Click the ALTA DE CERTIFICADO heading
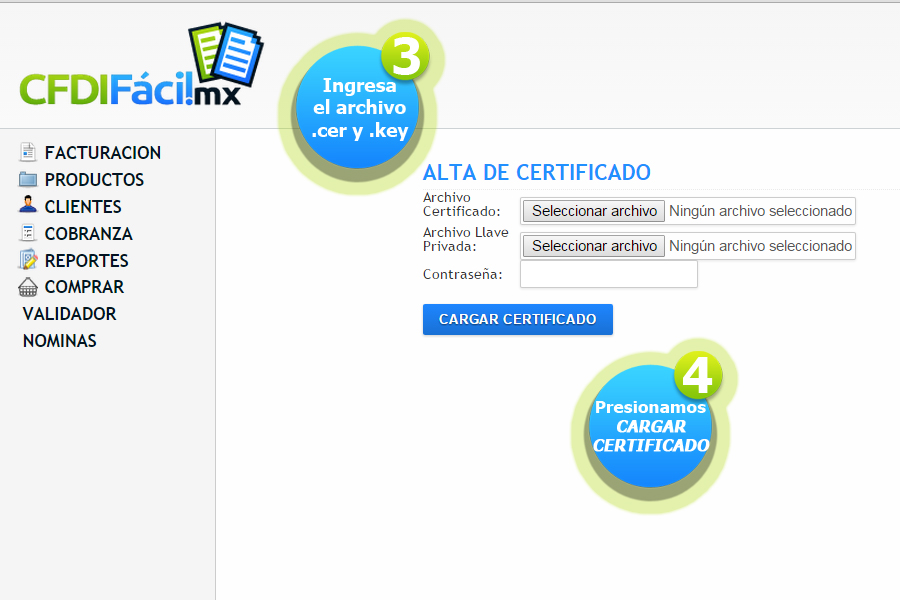This screenshot has width=900, height=600. click(537, 172)
